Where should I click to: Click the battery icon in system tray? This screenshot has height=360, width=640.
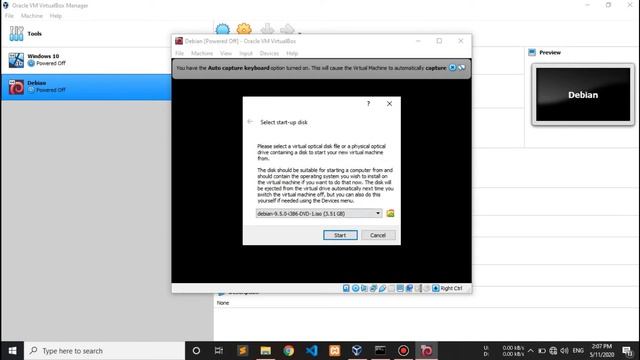(542, 351)
